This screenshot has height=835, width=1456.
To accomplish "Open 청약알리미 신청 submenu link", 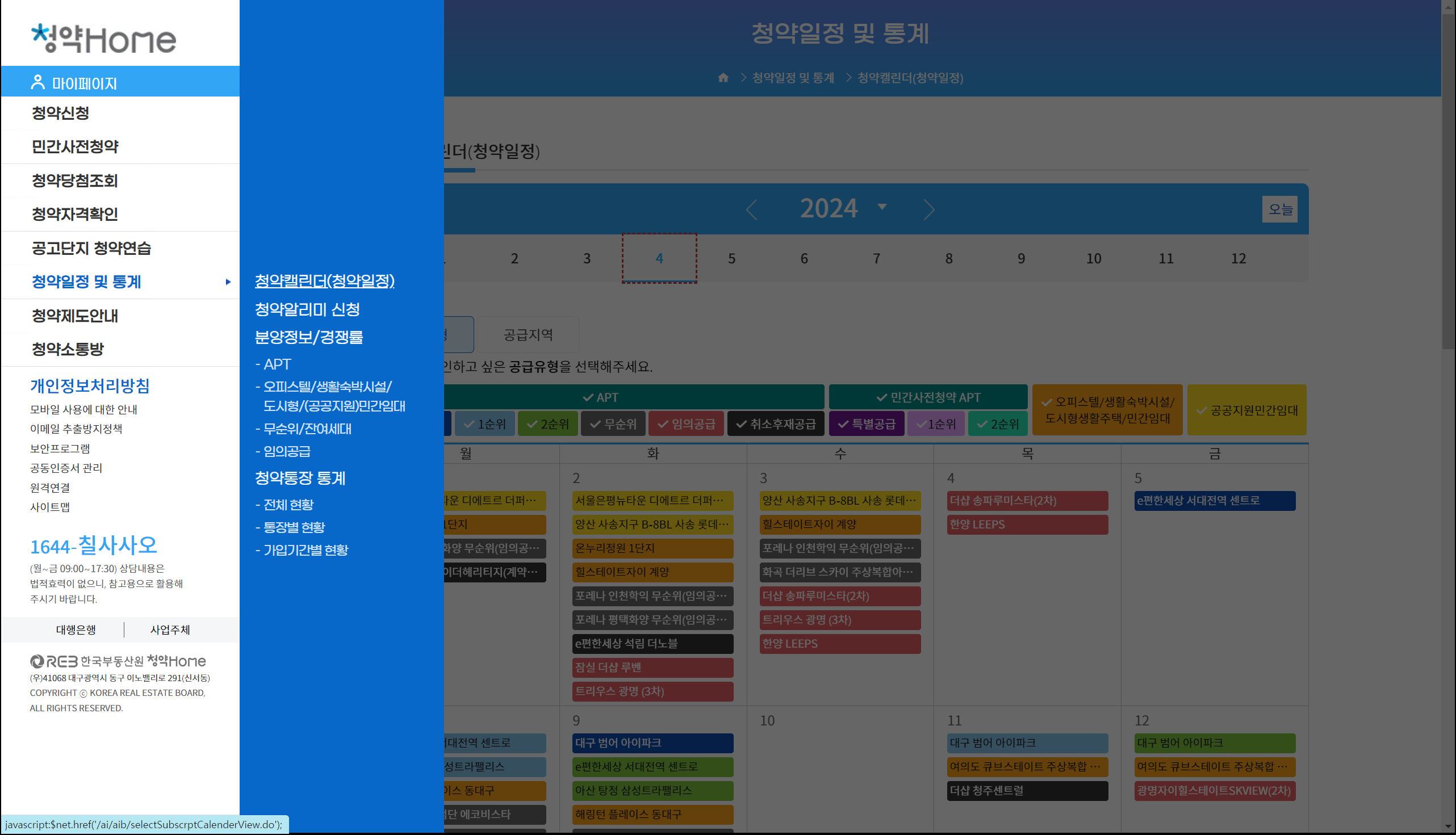I will (x=307, y=310).
